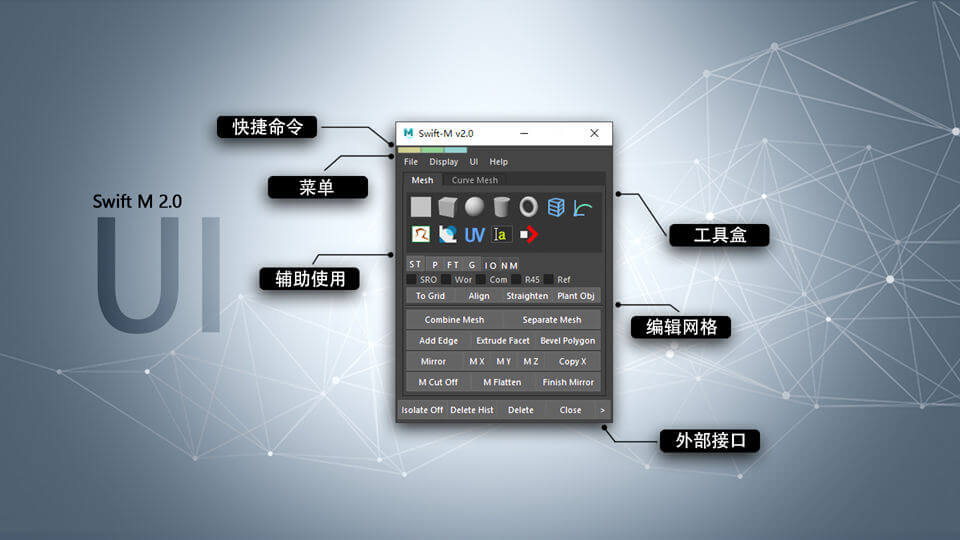Expand the panel with the > arrow
The image size is (960, 540).
[602, 410]
